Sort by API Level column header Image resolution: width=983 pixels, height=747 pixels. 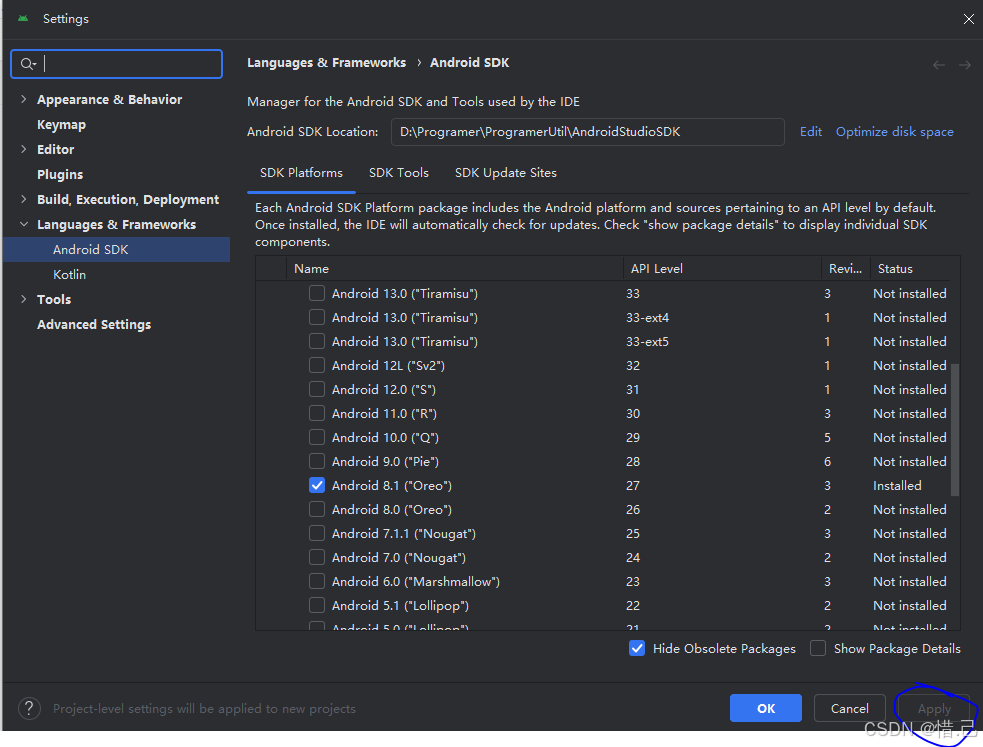[722, 268]
